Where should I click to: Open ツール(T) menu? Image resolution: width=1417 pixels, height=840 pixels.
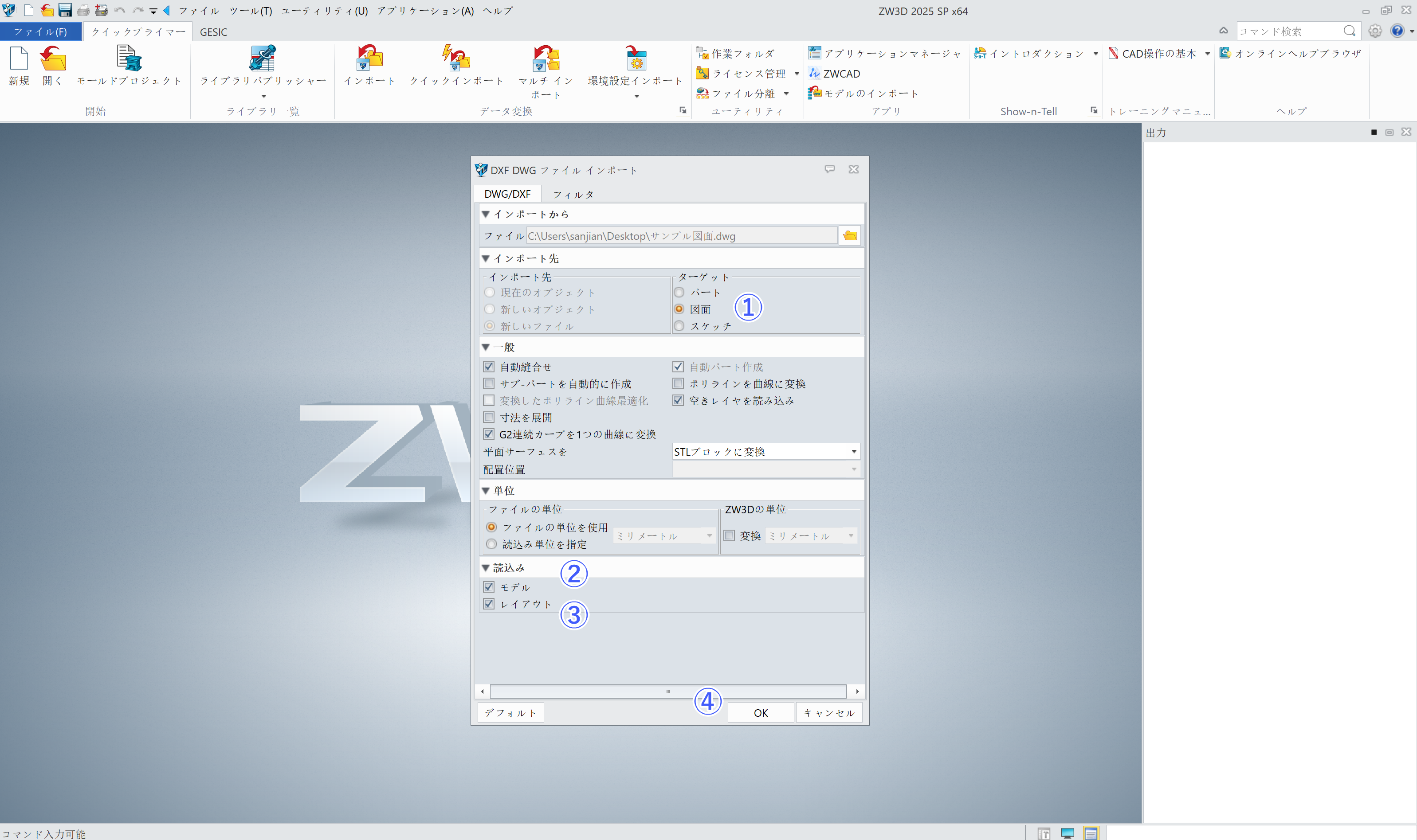[x=250, y=11]
